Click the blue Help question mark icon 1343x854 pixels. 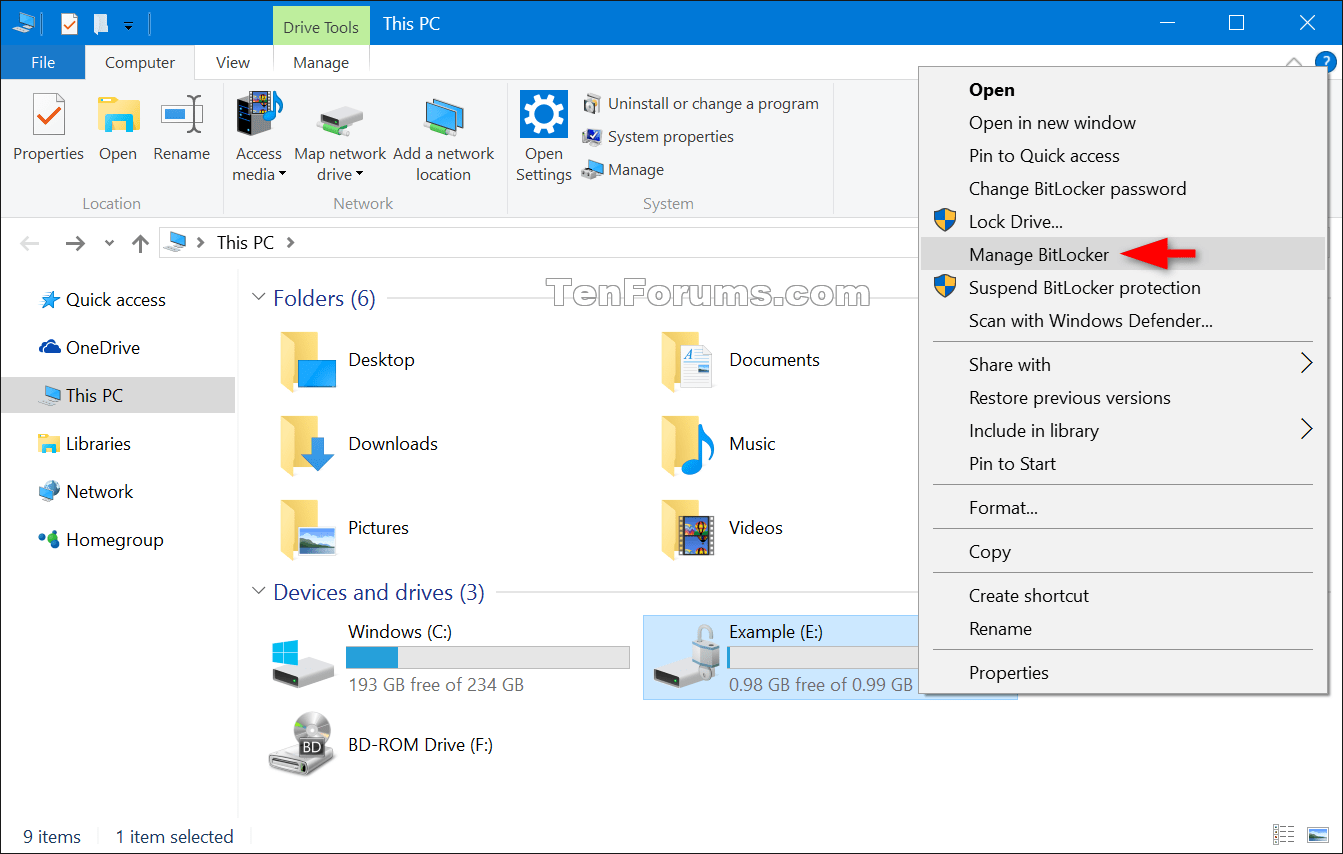tap(1327, 62)
